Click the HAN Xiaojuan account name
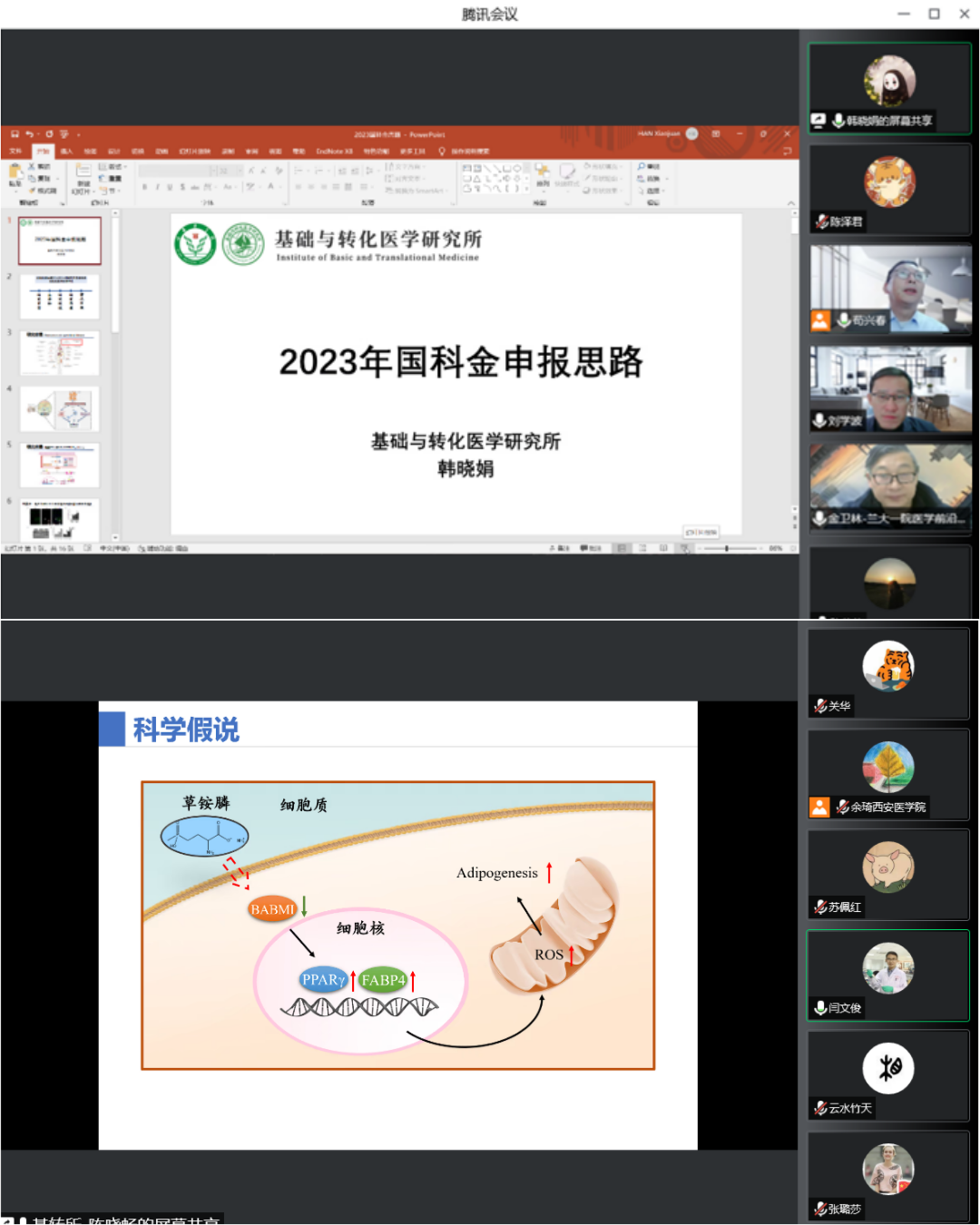Screen dimensions: 980x1225 tap(658, 133)
